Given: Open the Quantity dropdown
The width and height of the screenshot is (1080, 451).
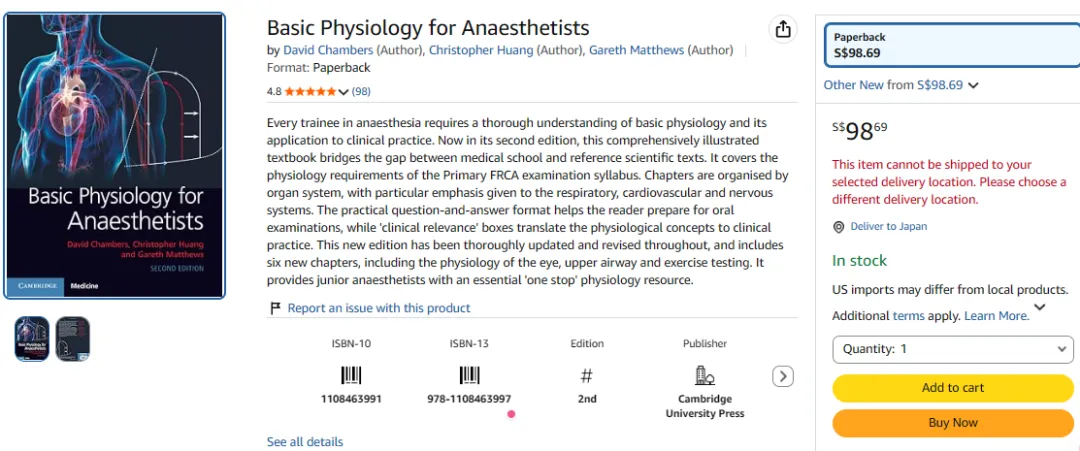Looking at the screenshot, I should coord(953,349).
